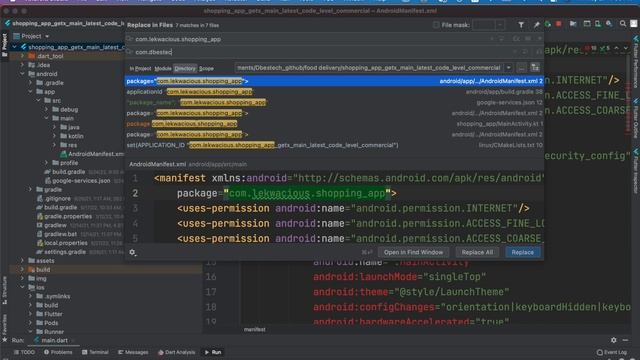Minimize the run panel with hide icon
The image size is (640, 360).
coord(625,340)
